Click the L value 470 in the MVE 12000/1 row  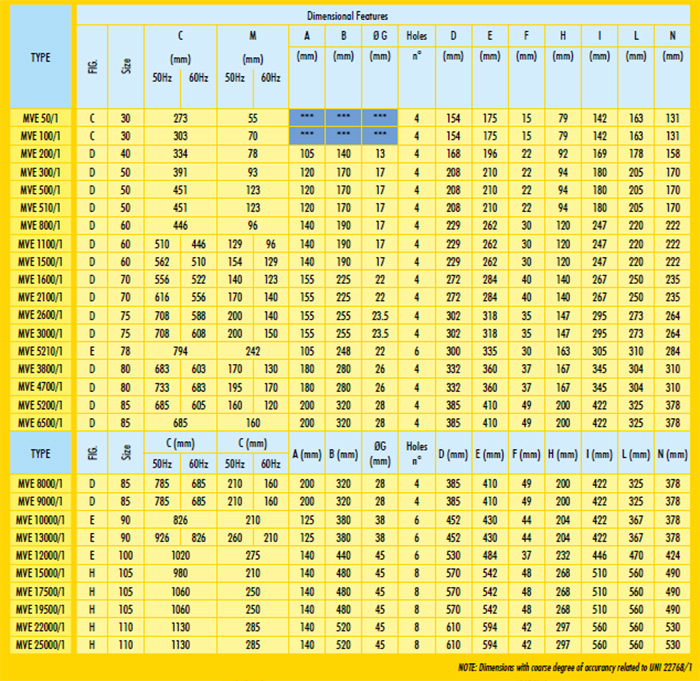coord(636,556)
